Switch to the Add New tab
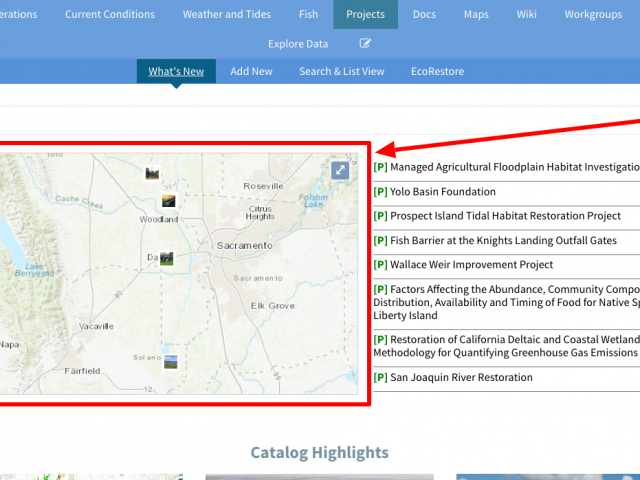The height and width of the screenshot is (480, 640). 251,72
